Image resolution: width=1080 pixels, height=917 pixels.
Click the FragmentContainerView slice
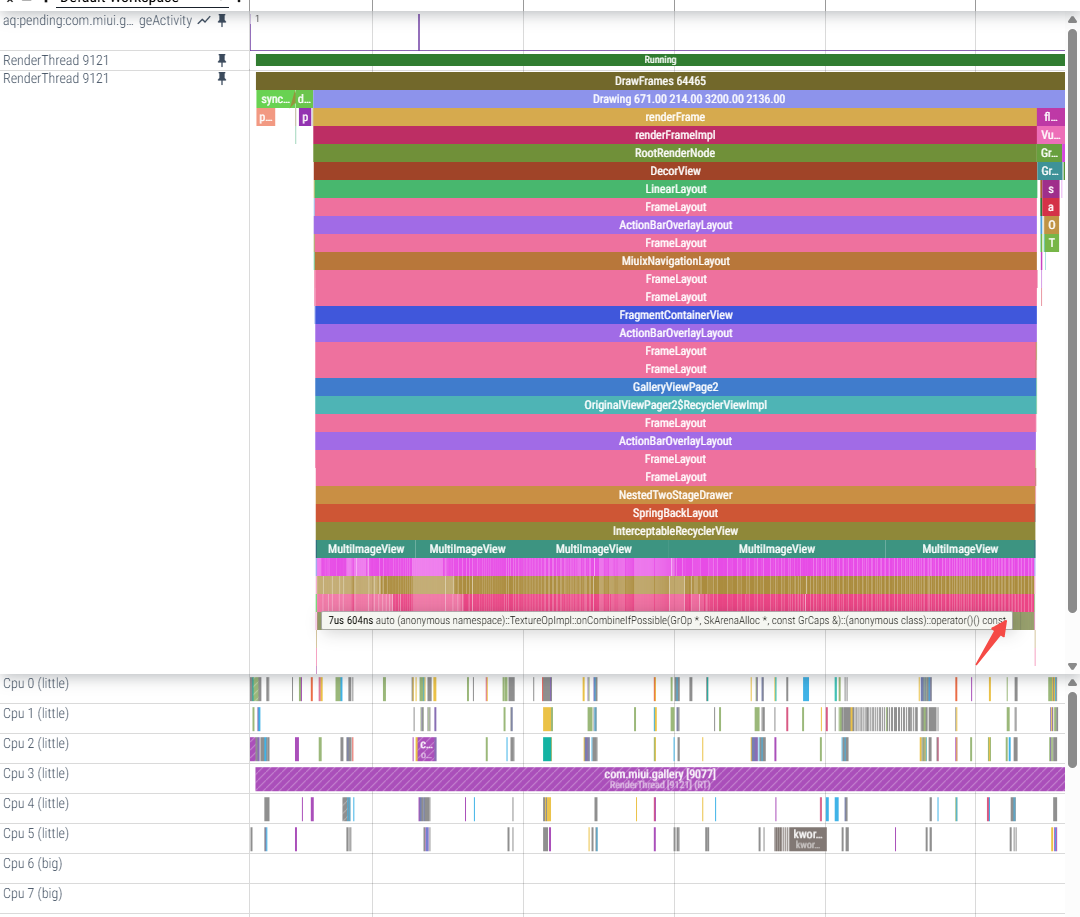pos(676,315)
